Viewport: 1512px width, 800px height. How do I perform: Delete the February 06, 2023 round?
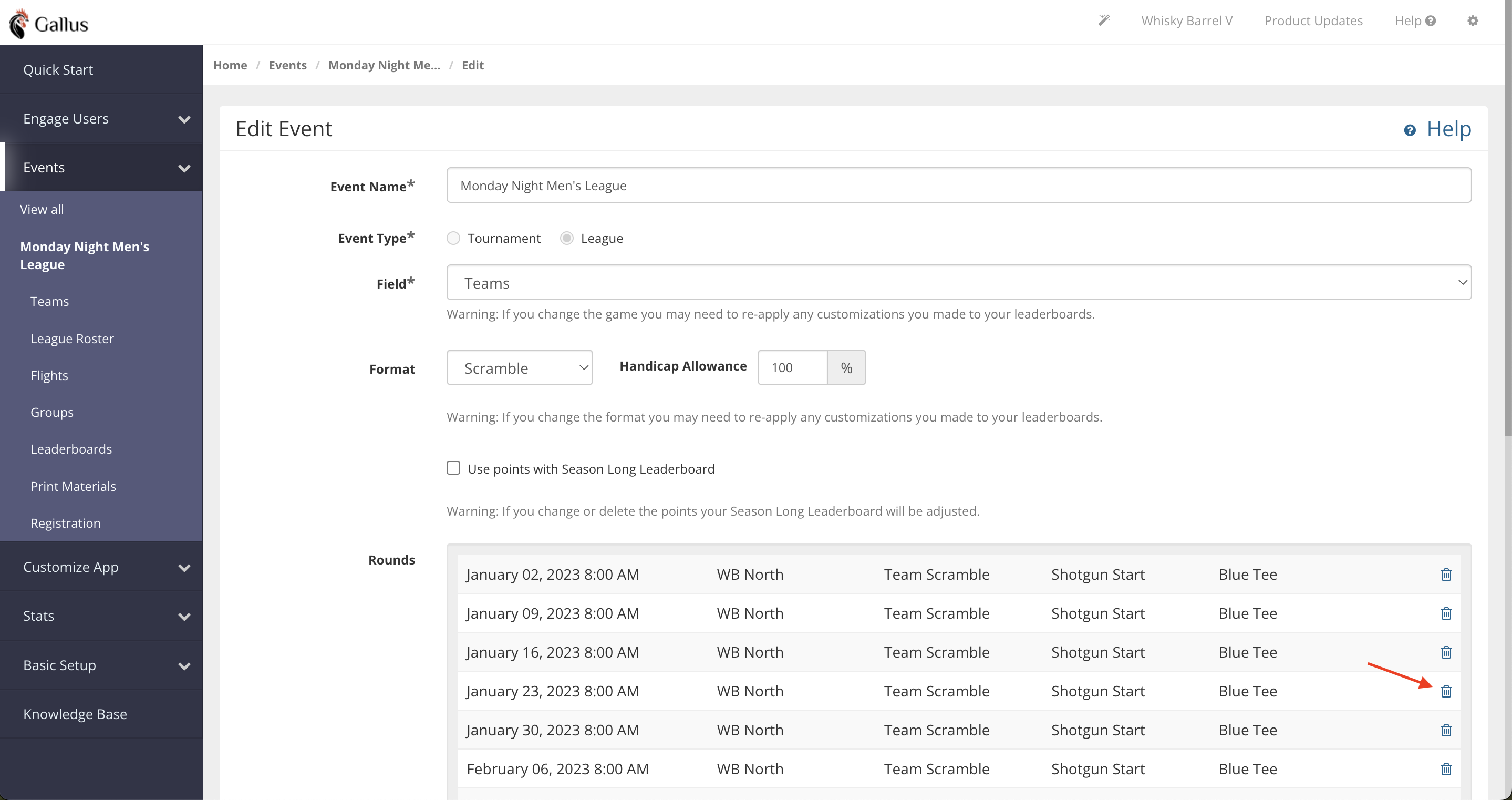tap(1446, 768)
